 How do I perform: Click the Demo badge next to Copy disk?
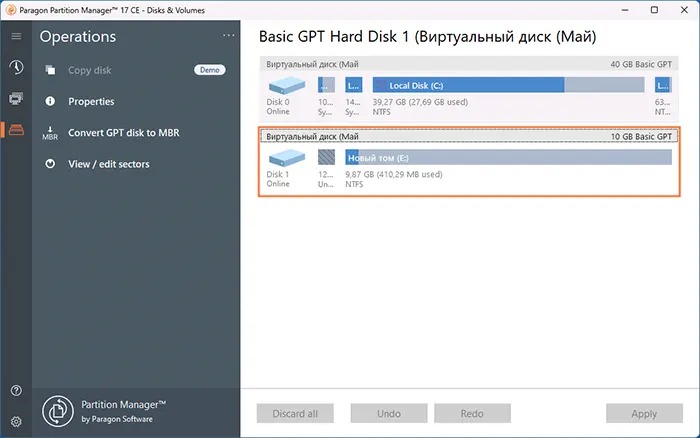tap(210, 70)
